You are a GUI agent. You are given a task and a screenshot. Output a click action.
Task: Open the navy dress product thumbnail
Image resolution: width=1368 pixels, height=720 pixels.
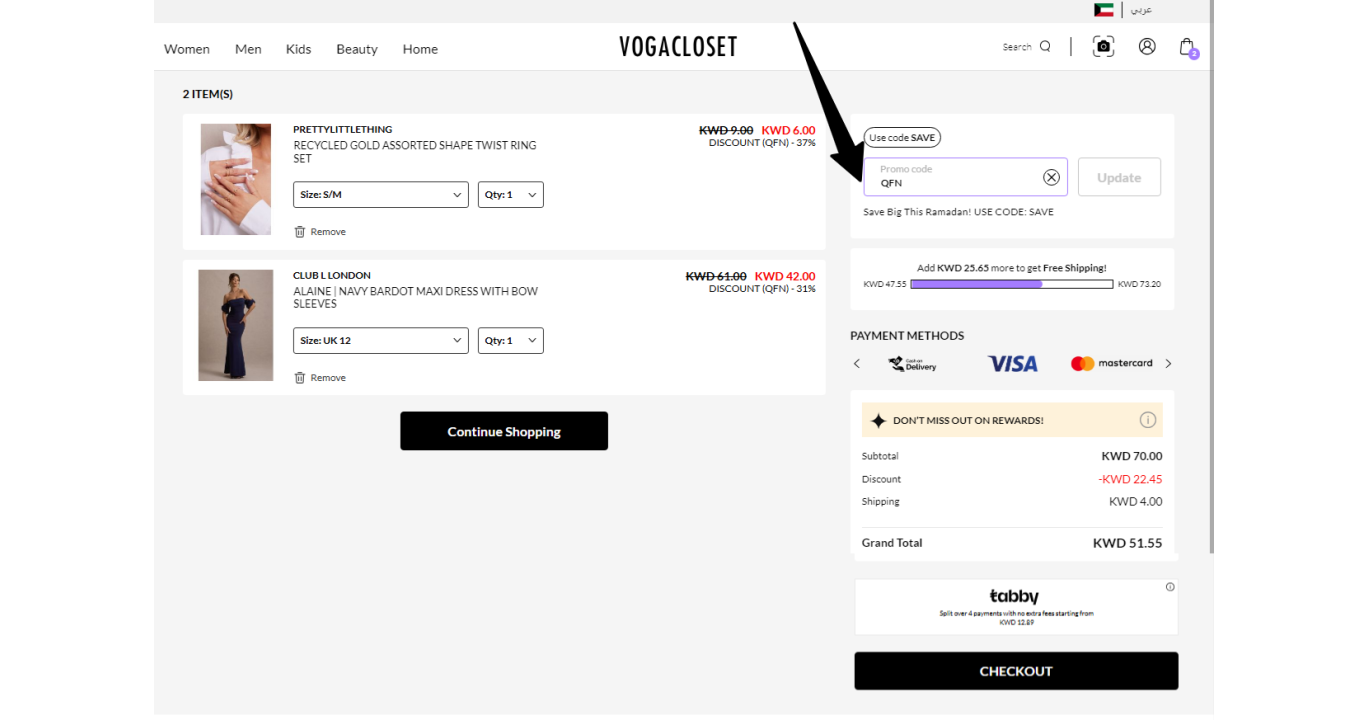(236, 325)
